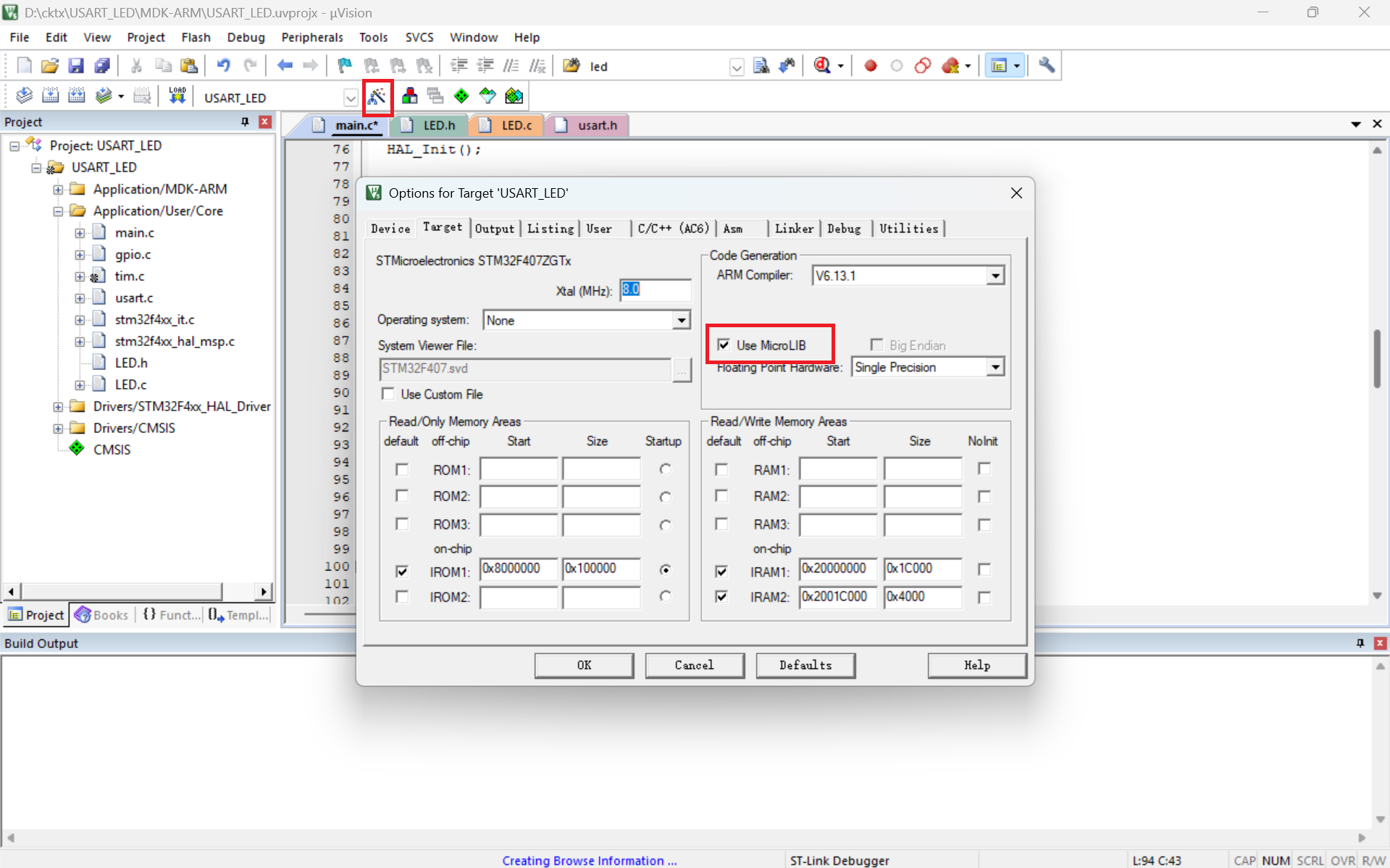Expand the find combo box showing led
1390x868 pixels.
pyautogui.click(x=736, y=67)
